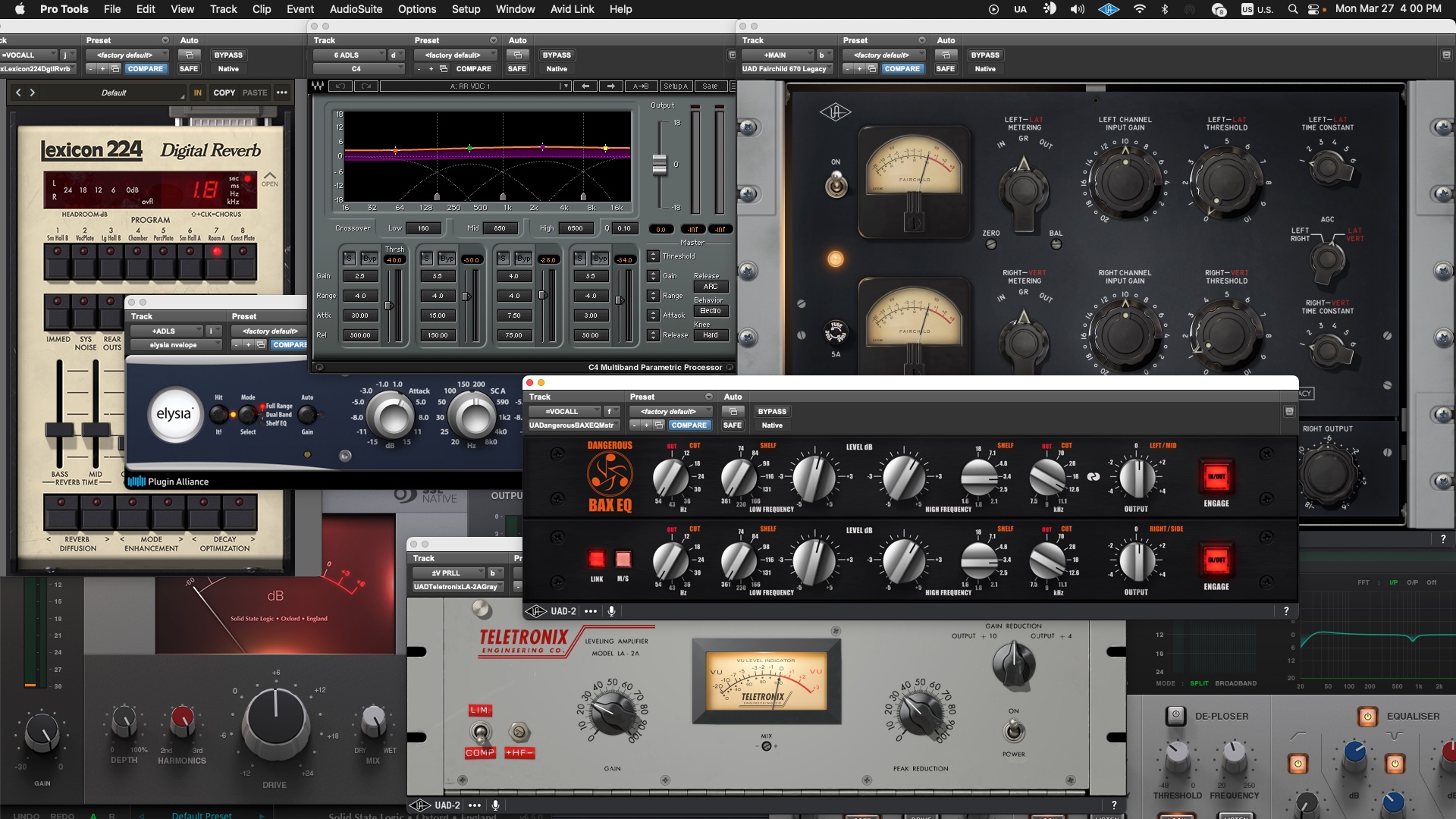Click the undo arrow in C4 toolbar
The width and height of the screenshot is (1456, 819).
pyautogui.click(x=340, y=86)
